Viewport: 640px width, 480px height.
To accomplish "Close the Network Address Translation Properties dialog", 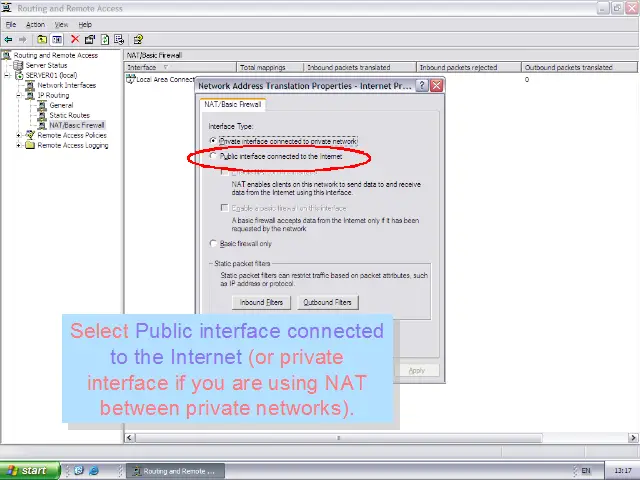I will click(x=436, y=86).
